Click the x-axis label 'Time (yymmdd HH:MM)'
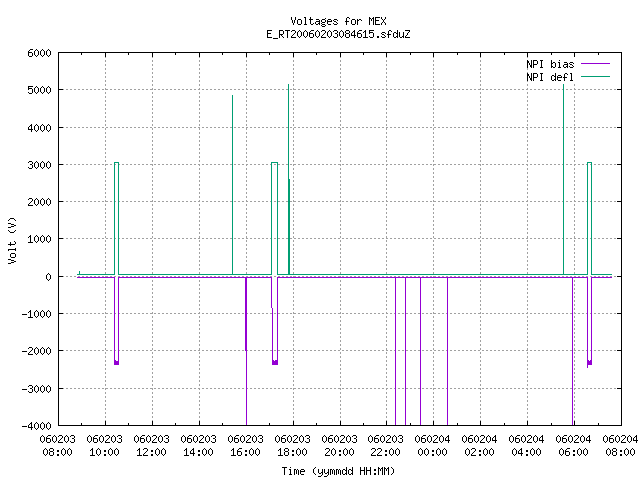This screenshot has width=640, height=480. point(338,471)
